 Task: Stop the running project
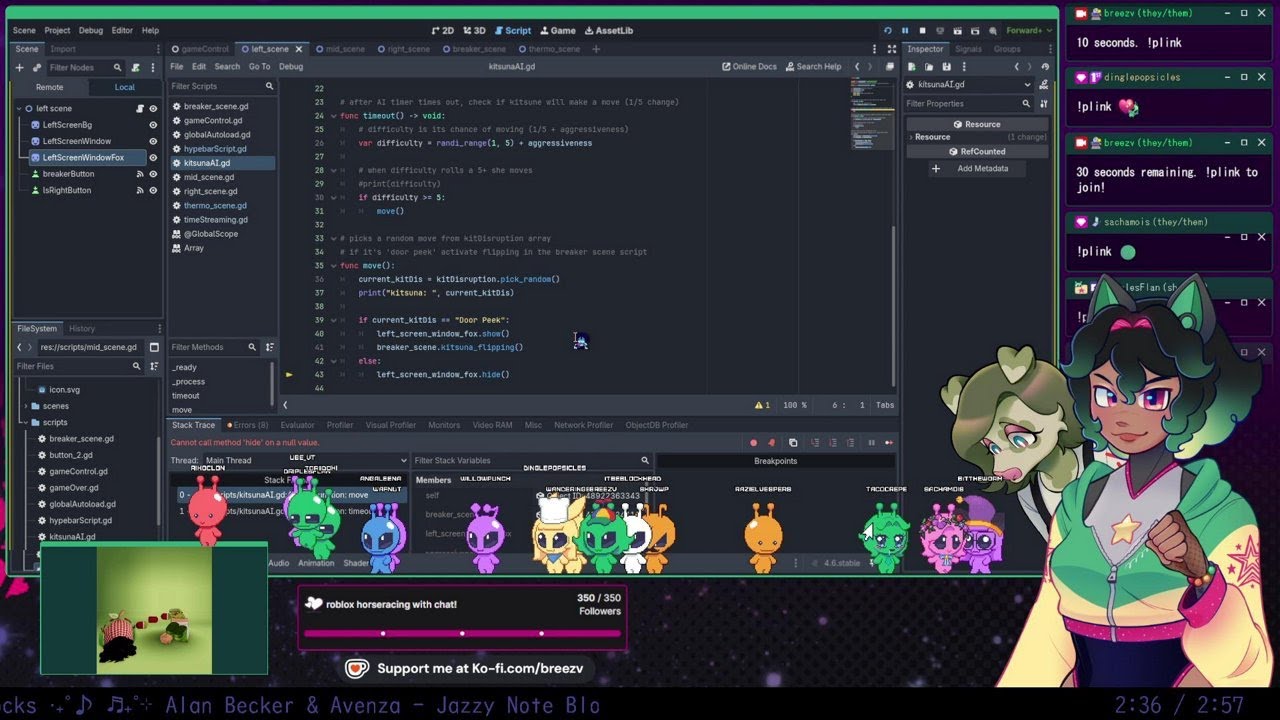tap(922, 30)
